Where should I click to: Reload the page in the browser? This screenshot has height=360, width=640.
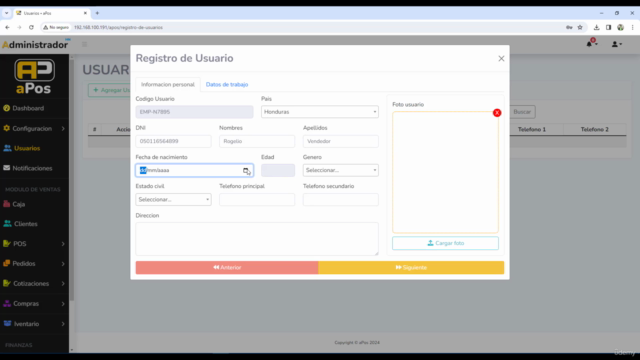pyautogui.click(x=31, y=27)
